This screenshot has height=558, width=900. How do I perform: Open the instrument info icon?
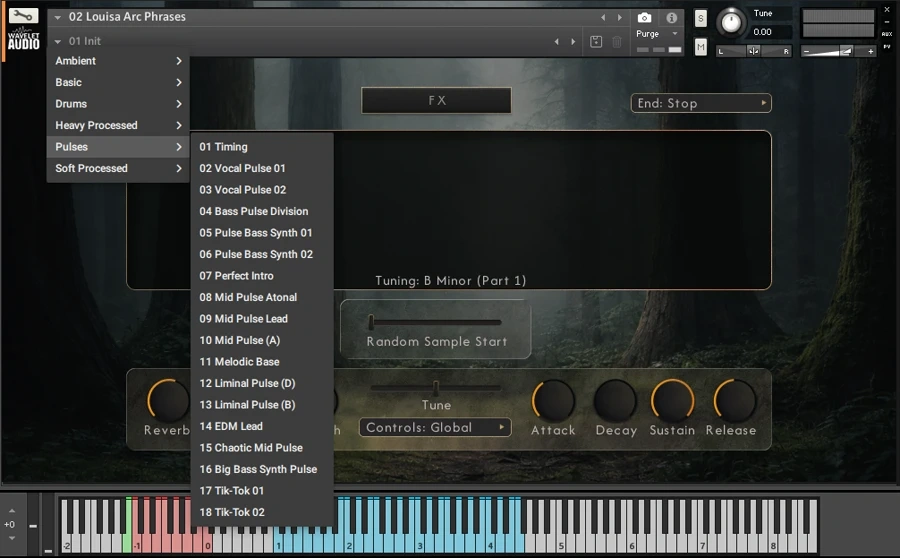click(x=672, y=18)
